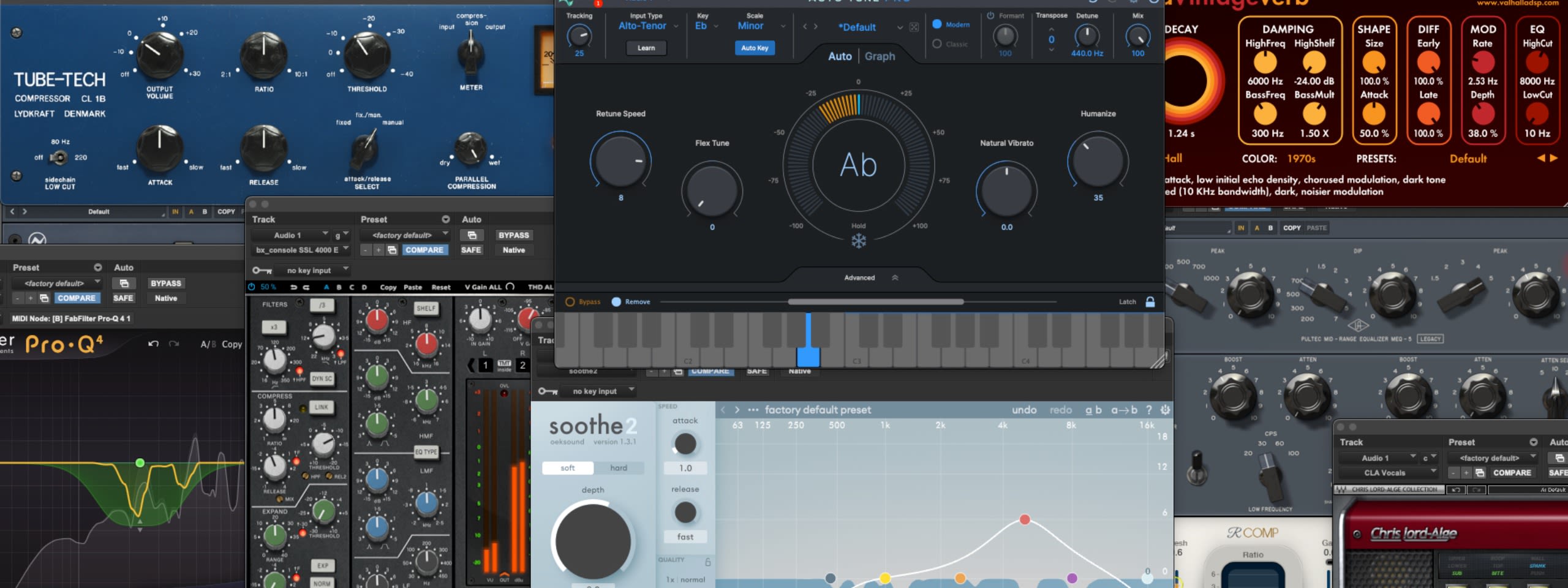1568x588 pixels.
Task: Open the Input Type Alto-Tenor dropdown
Action: click(x=649, y=26)
